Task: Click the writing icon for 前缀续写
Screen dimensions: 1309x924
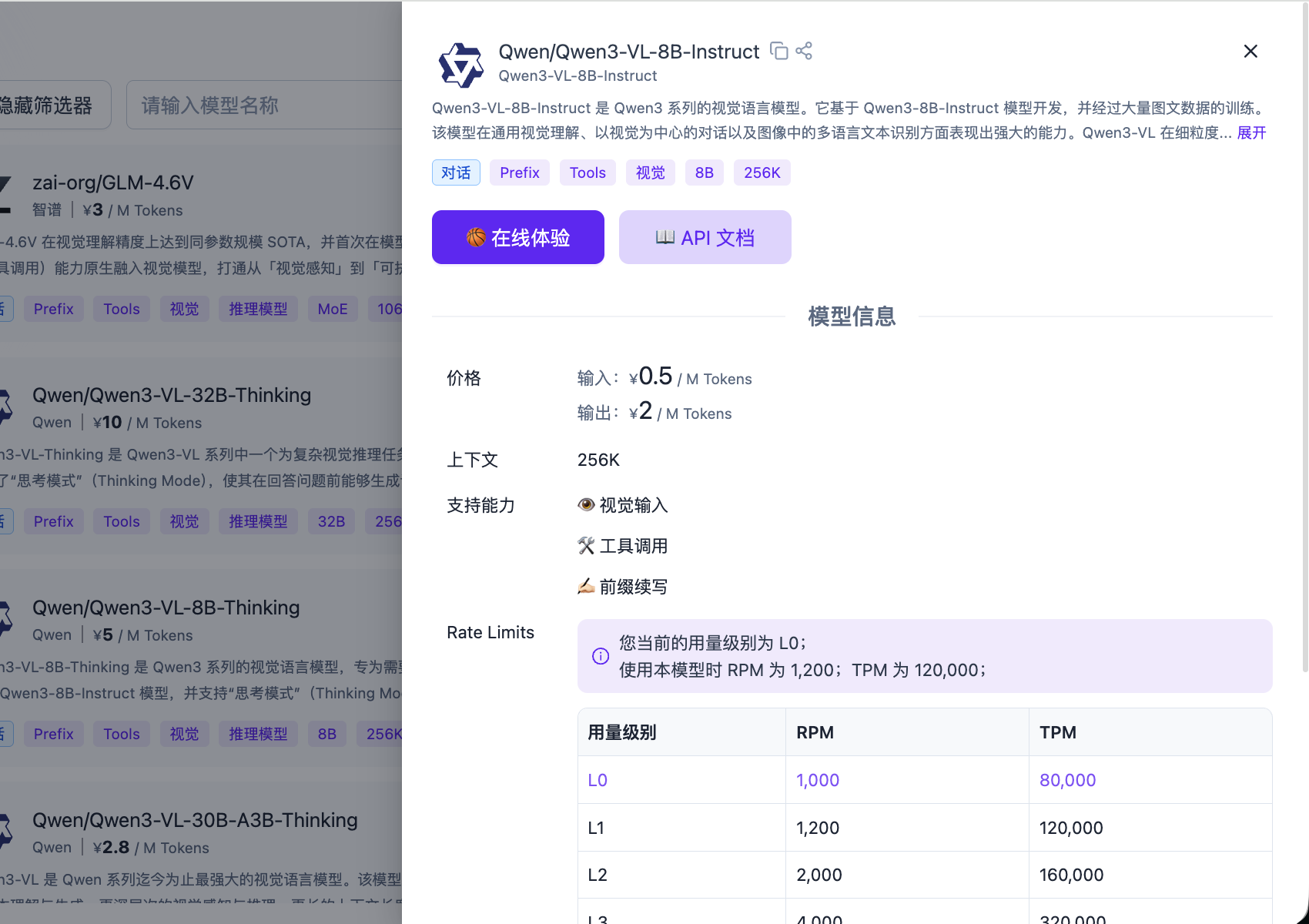Action: point(586,587)
